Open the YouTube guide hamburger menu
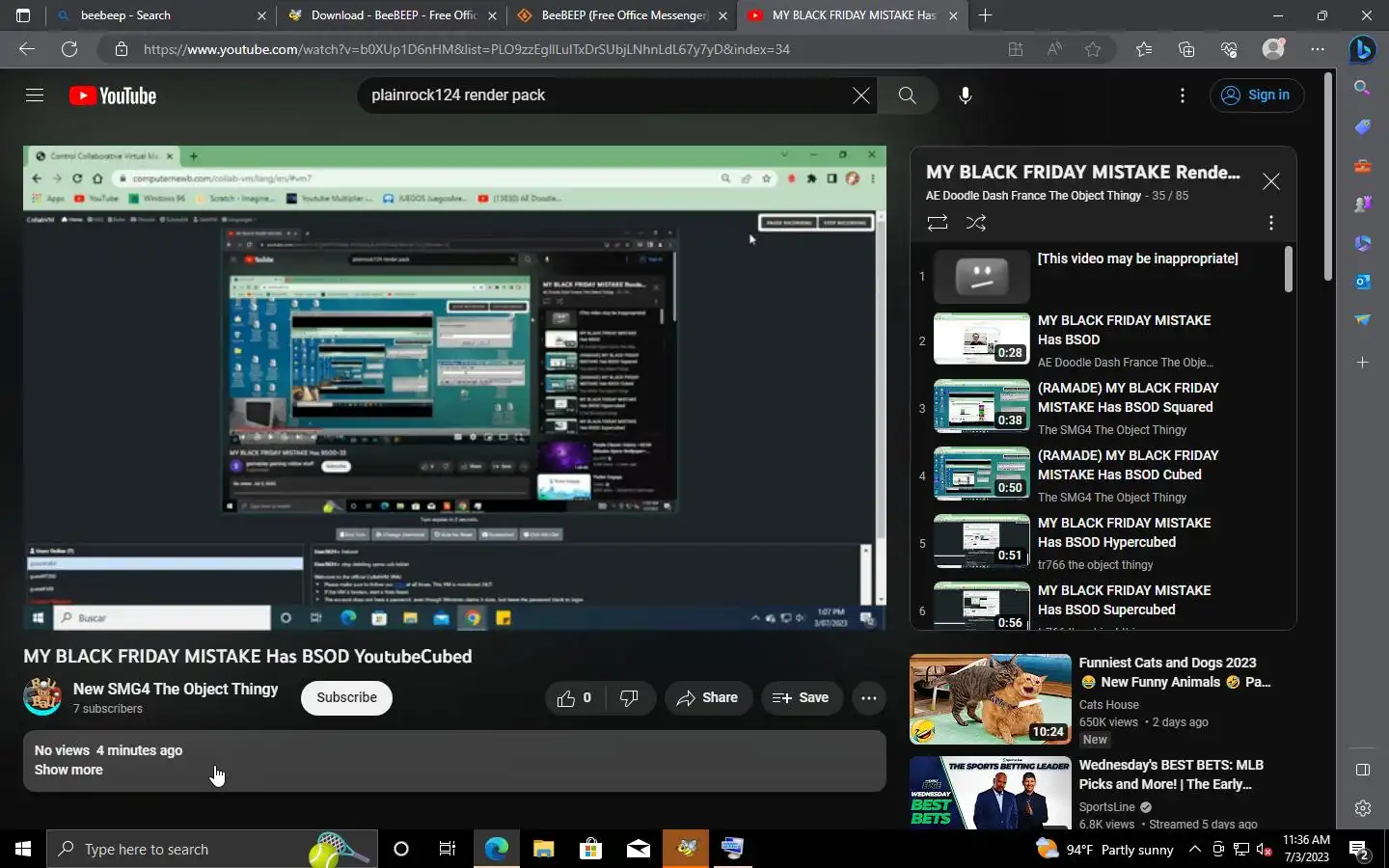Screen dimensions: 1389x868 pyautogui.click(x=35, y=95)
